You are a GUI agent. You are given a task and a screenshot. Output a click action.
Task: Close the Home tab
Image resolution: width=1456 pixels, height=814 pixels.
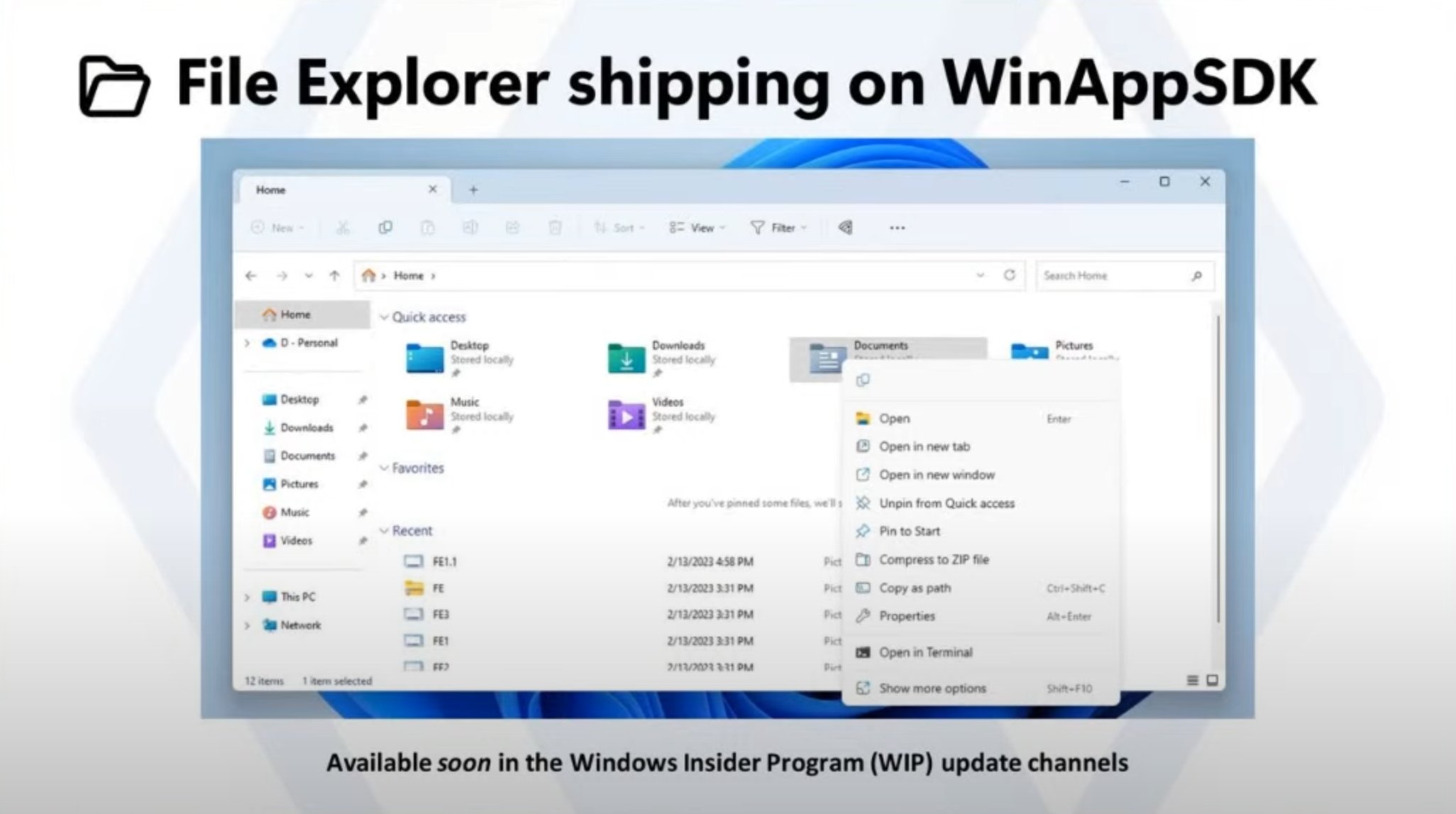point(433,189)
